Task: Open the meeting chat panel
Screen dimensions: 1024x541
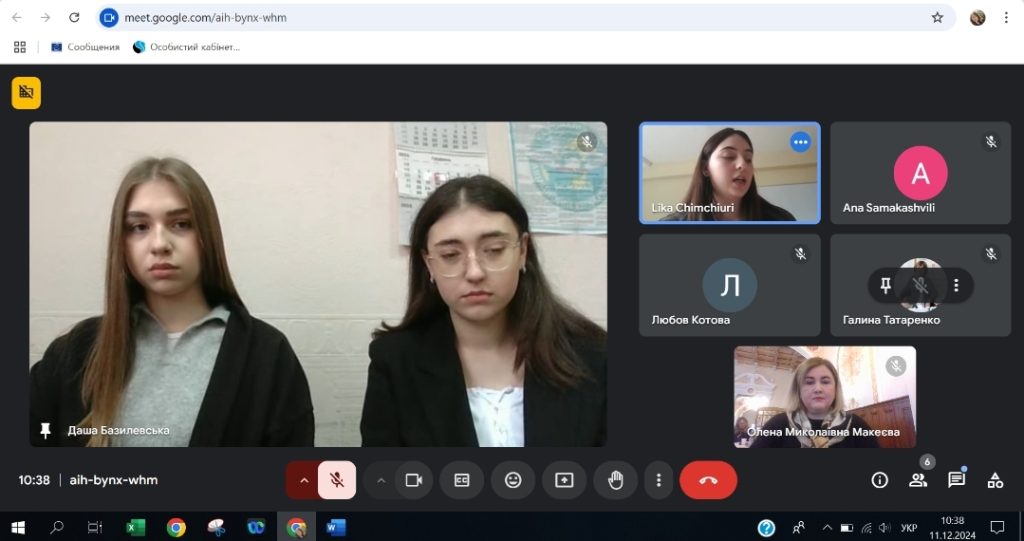Action: point(956,480)
